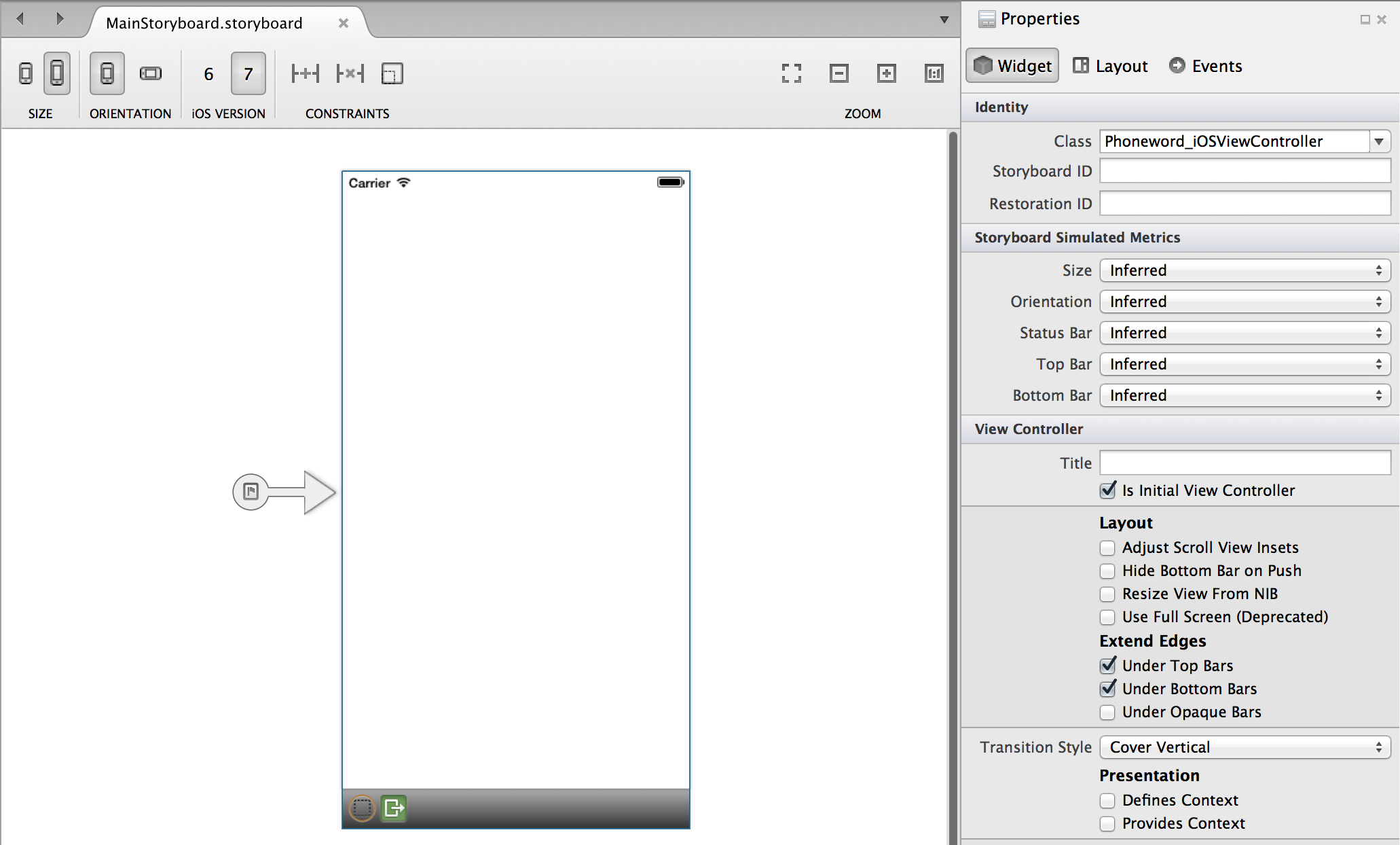Image resolution: width=1400 pixels, height=845 pixels.
Task: Toggle Under Top Bars checkbox
Action: click(1107, 666)
